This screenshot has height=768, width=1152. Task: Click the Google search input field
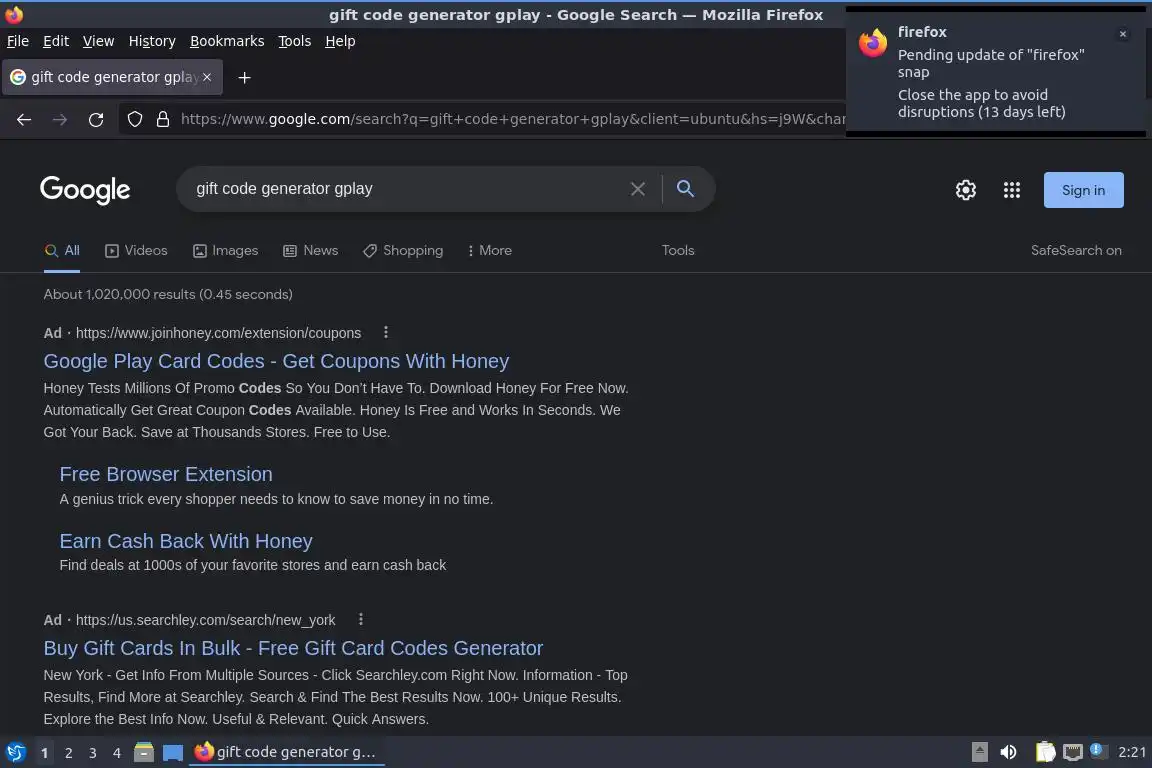click(408, 189)
